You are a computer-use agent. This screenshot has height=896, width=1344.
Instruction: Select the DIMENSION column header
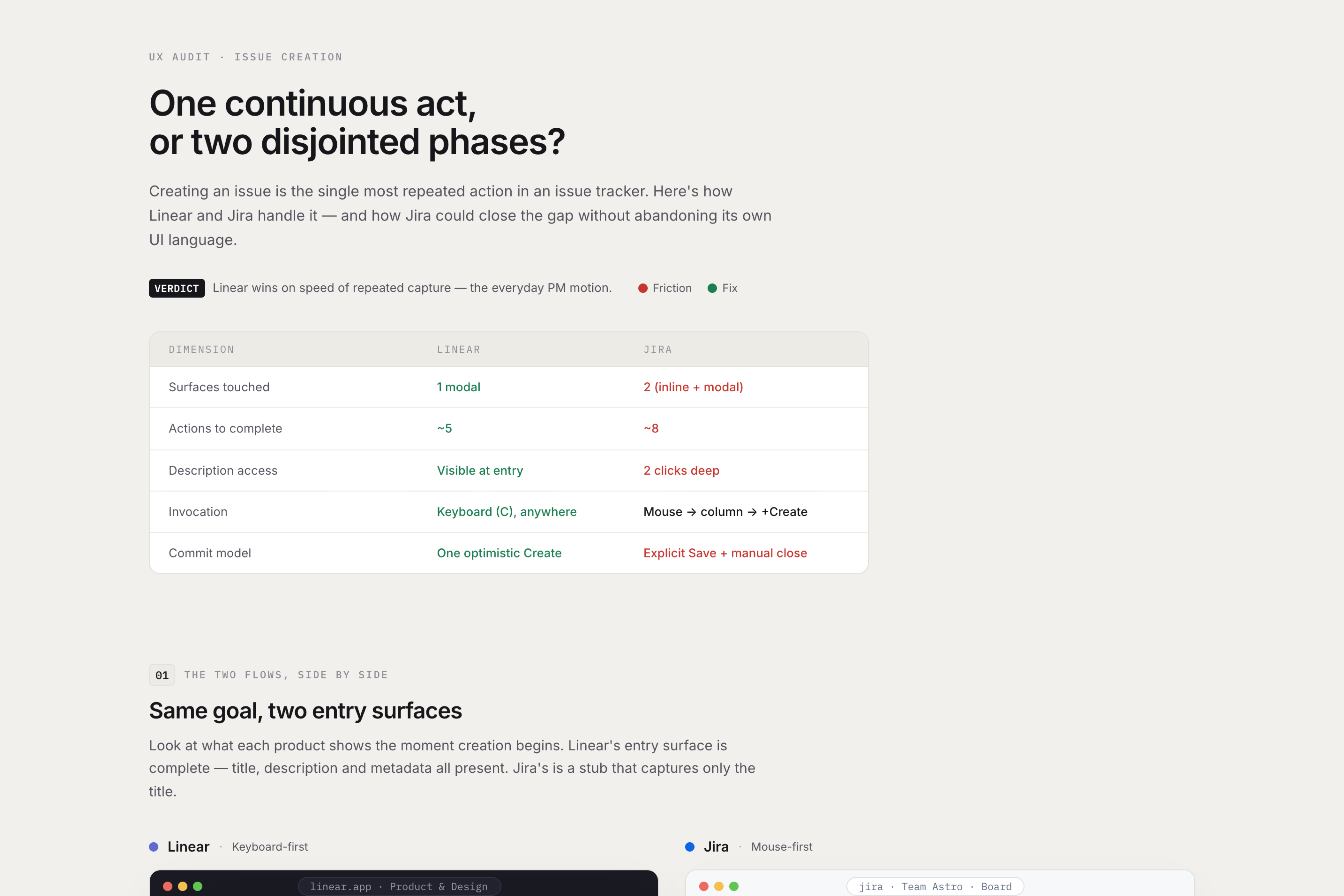click(201, 349)
